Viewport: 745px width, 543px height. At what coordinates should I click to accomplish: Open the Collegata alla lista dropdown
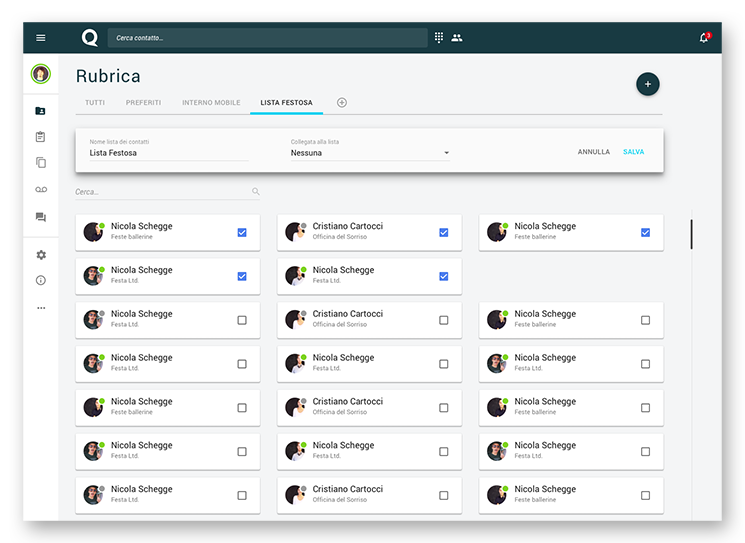(x=370, y=153)
